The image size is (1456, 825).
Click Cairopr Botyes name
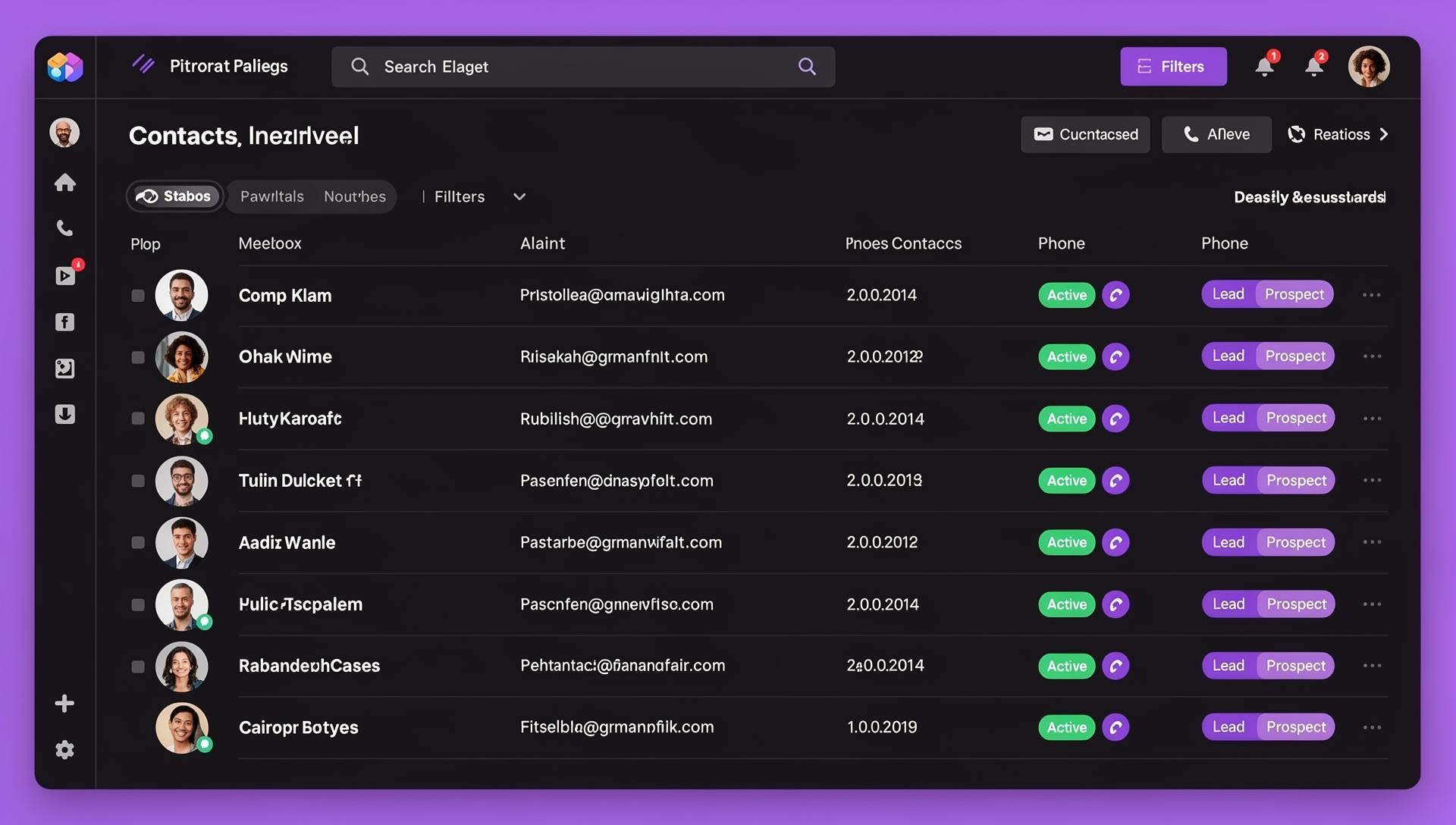(298, 728)
